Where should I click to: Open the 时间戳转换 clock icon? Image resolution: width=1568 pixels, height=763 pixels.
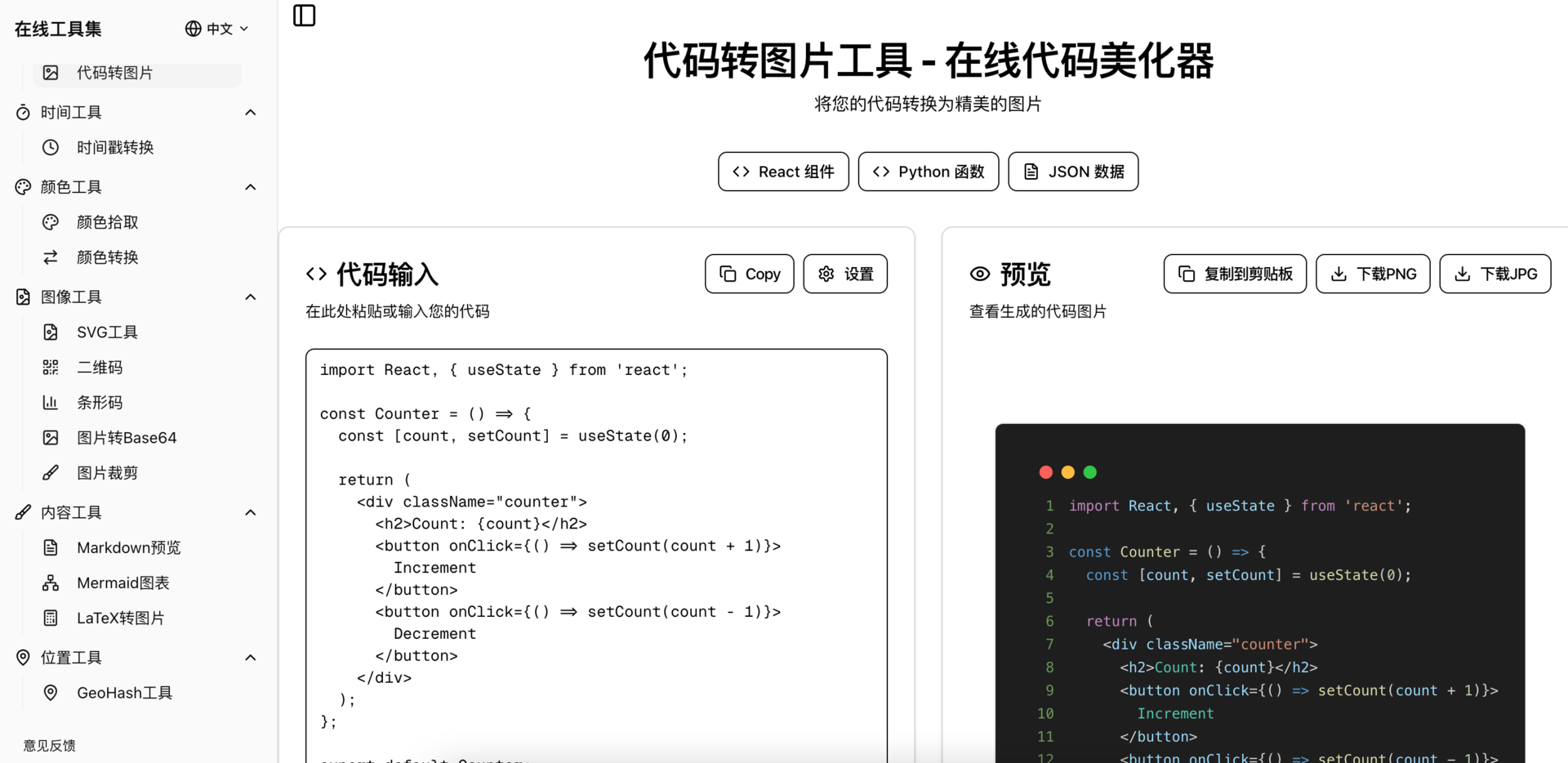tap(51, 148)
